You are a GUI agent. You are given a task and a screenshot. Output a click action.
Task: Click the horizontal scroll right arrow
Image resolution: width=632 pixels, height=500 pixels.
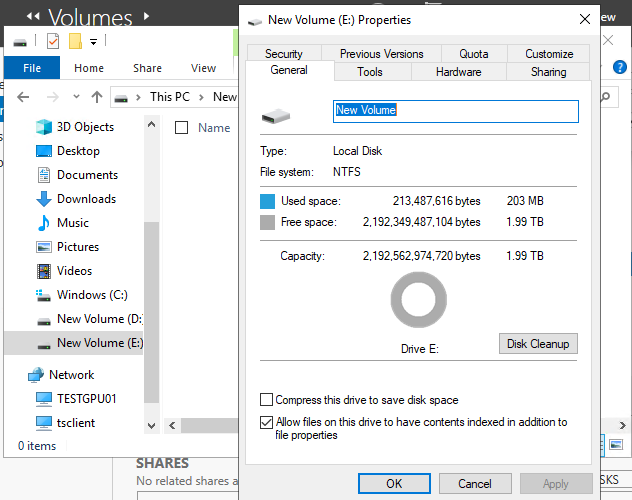[x=623, y=425]
